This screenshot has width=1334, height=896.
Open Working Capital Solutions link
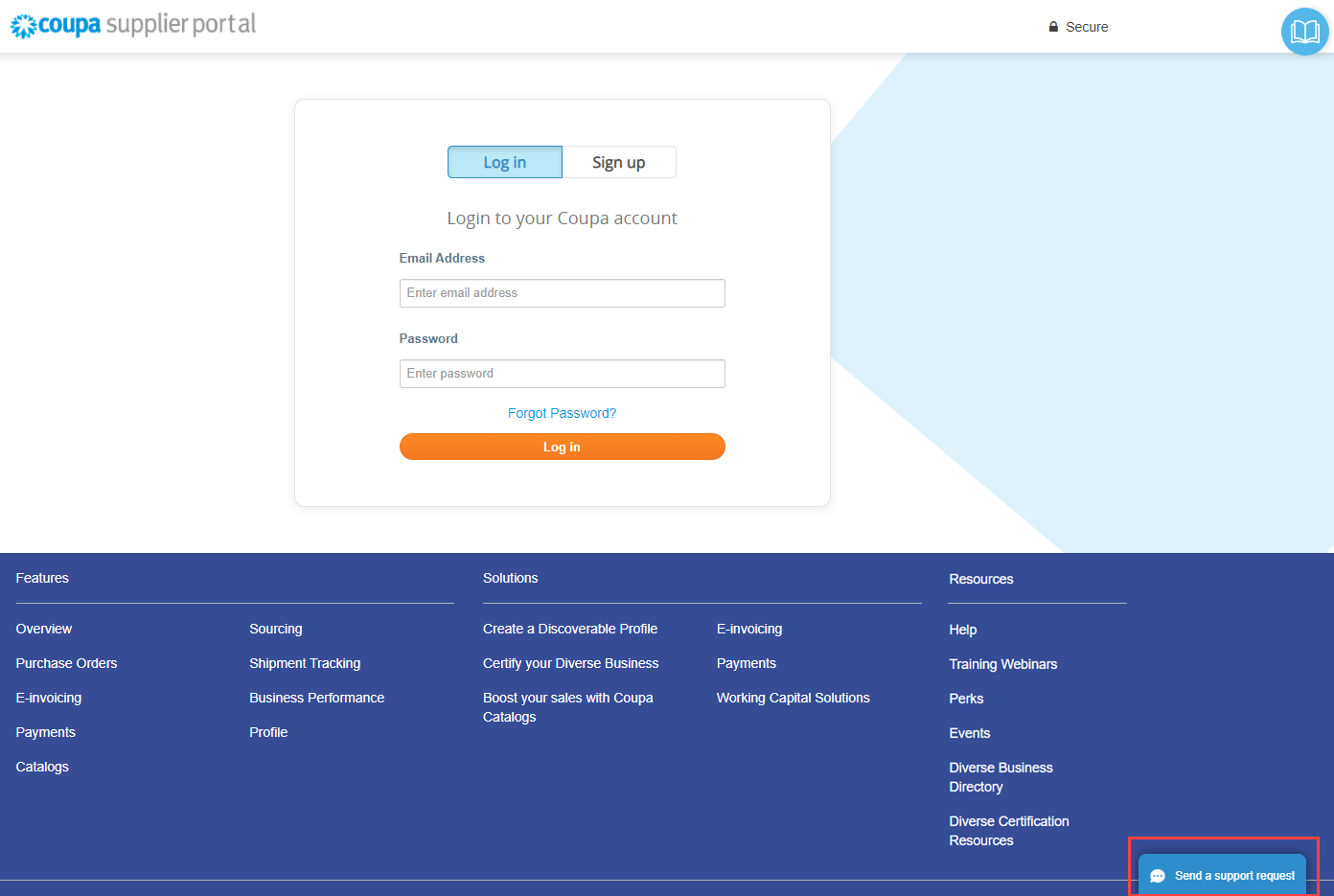tap(793, 698)
